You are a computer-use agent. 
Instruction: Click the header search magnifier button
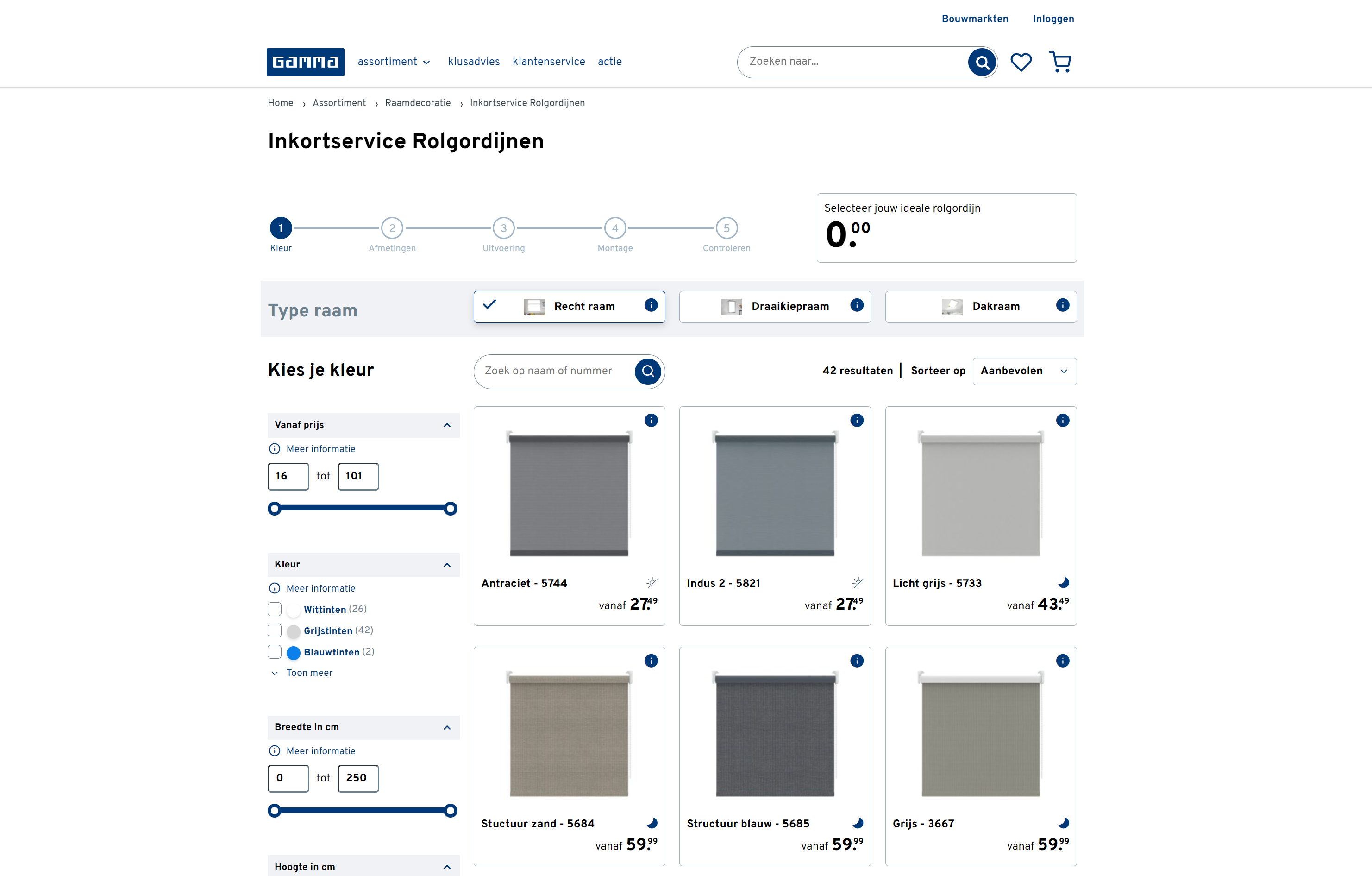[982, 62]
